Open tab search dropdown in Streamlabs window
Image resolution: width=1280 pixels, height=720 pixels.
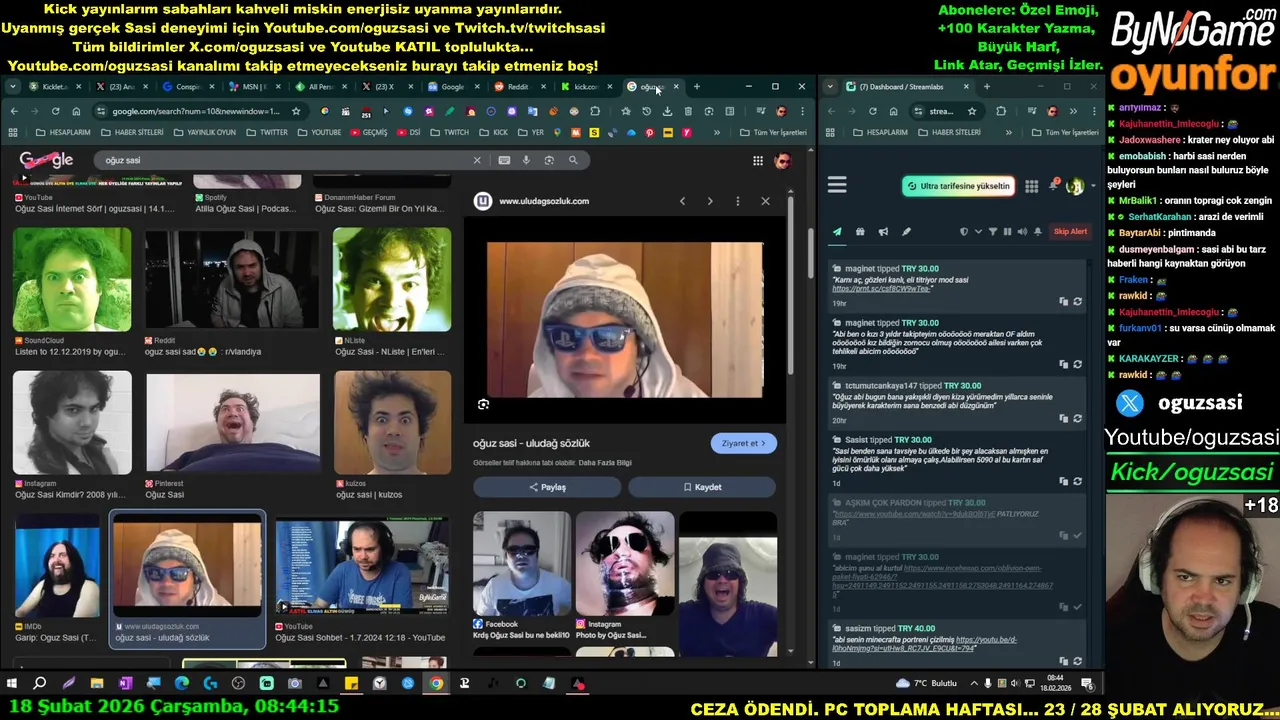[x=830, y=87]
